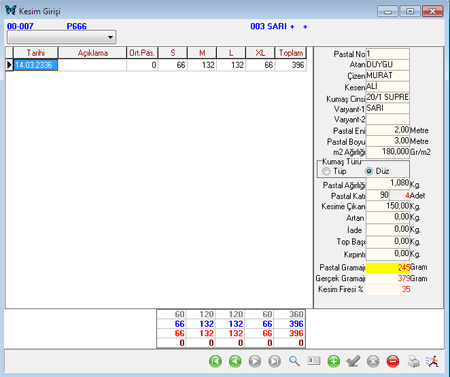This screenshot has width=450, height=377.
Task: Click the Atan field containing DUYGU
Action: 387,65
